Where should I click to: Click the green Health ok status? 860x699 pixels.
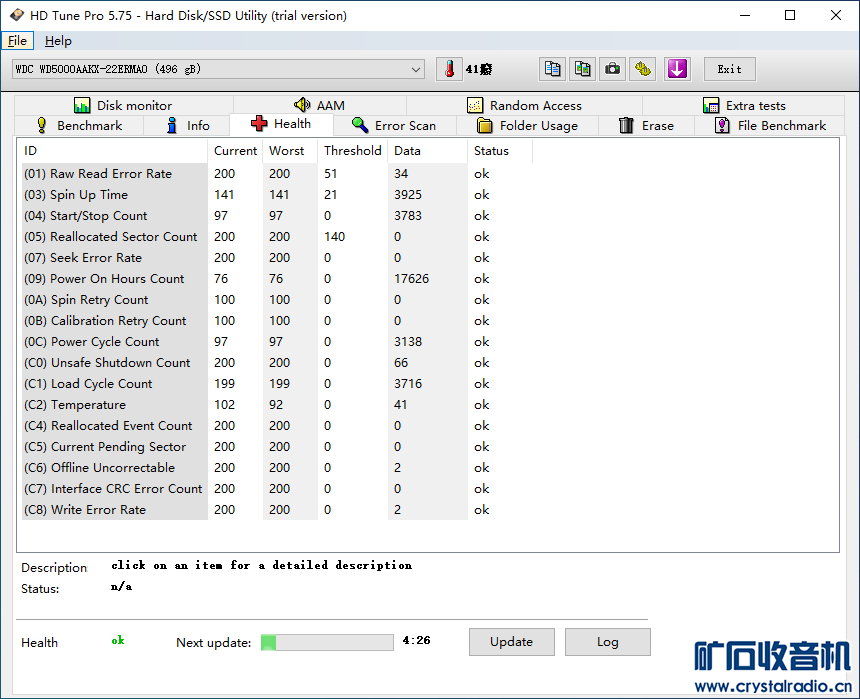coord(118,640)
